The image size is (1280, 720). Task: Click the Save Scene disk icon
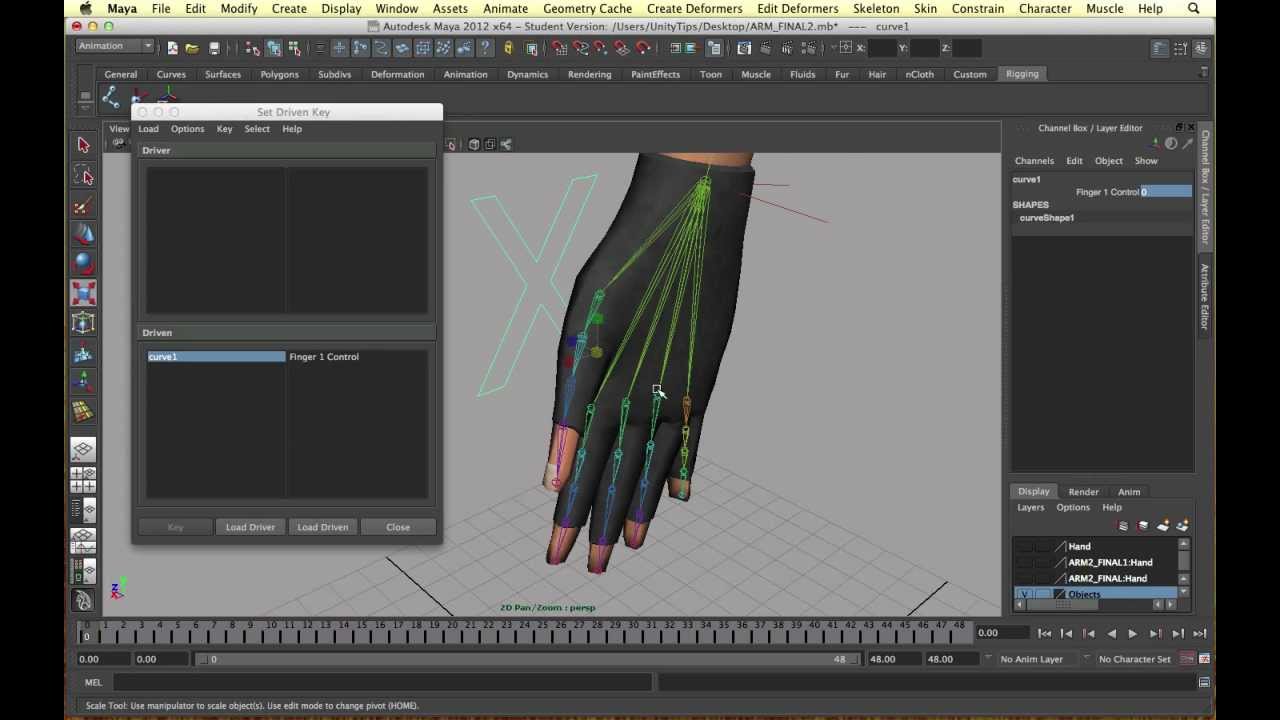tap(213, 48)
